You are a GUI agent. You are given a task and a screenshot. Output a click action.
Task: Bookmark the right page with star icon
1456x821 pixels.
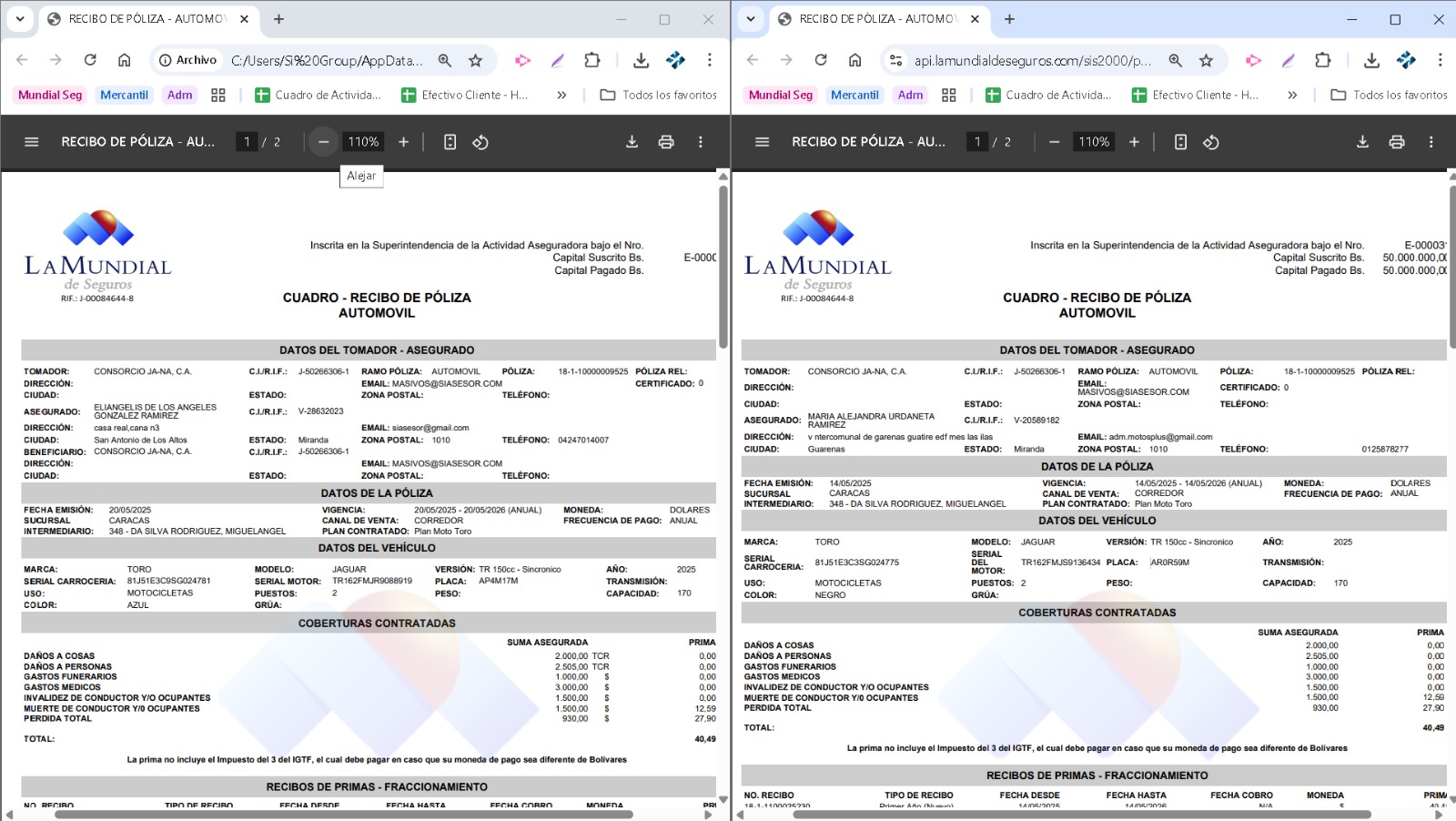pos(1206,60)
